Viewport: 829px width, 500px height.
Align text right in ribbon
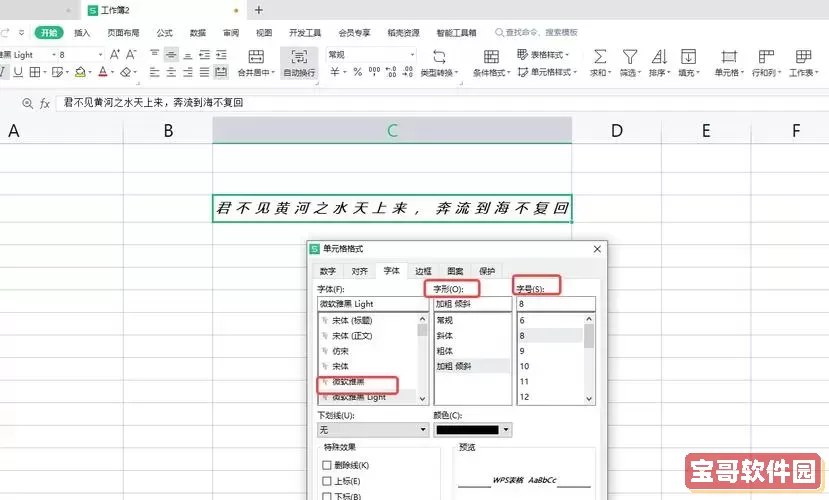(x=188, y=72)
